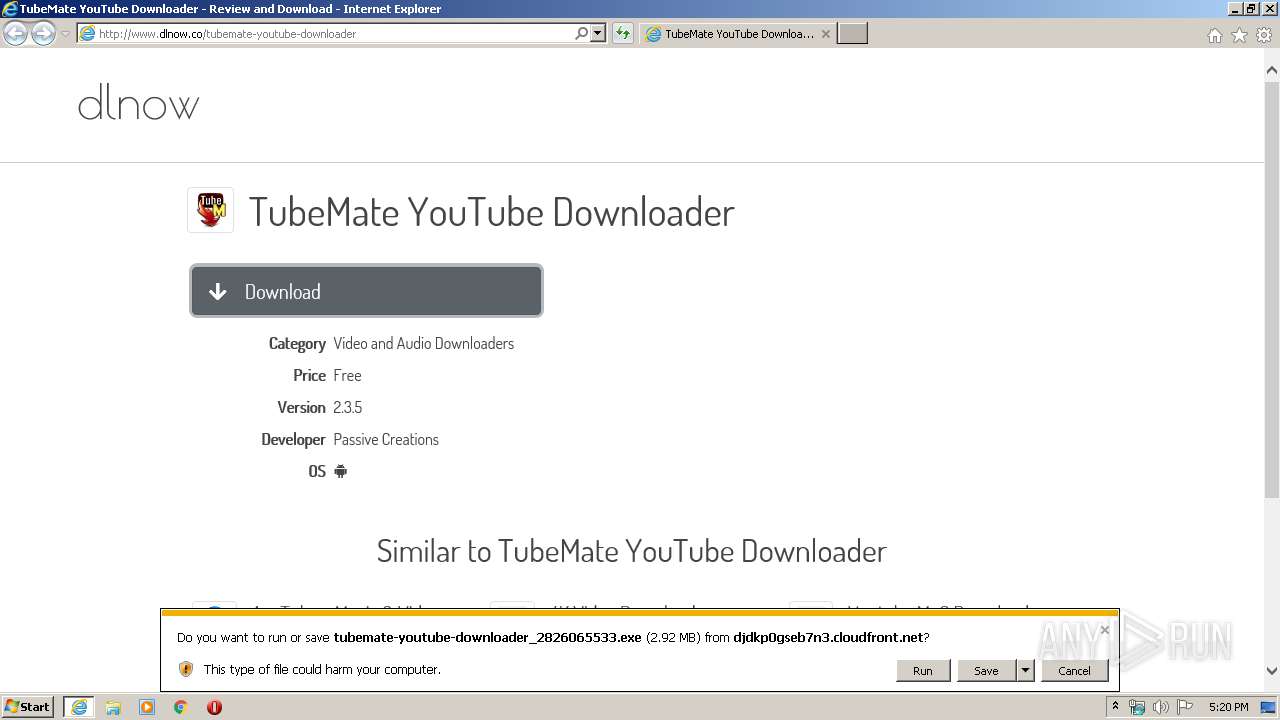Click the dlnow site logo

(138, 103)
